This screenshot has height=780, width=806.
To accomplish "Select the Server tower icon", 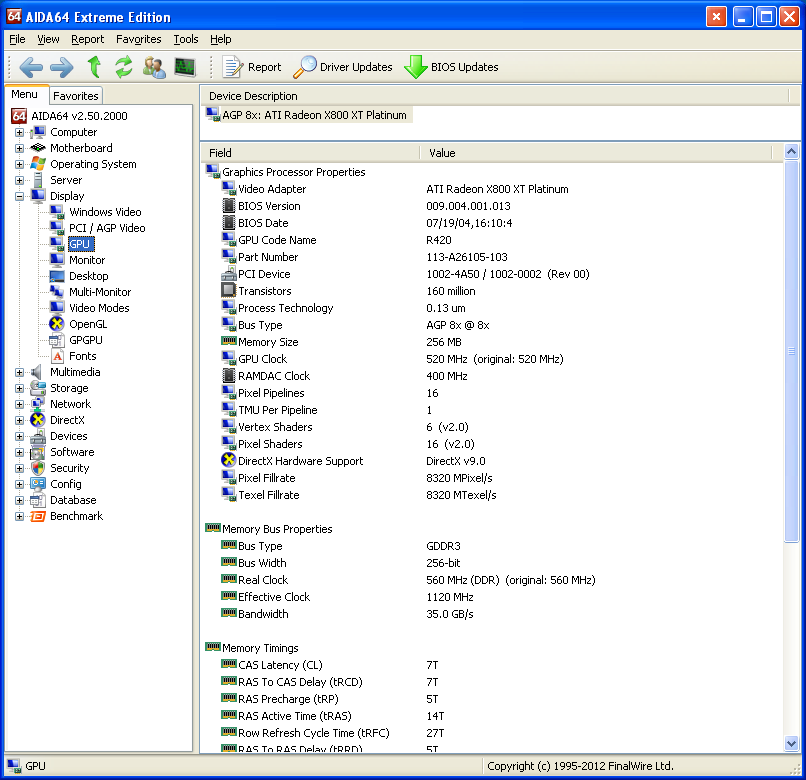I will [39, 180].
